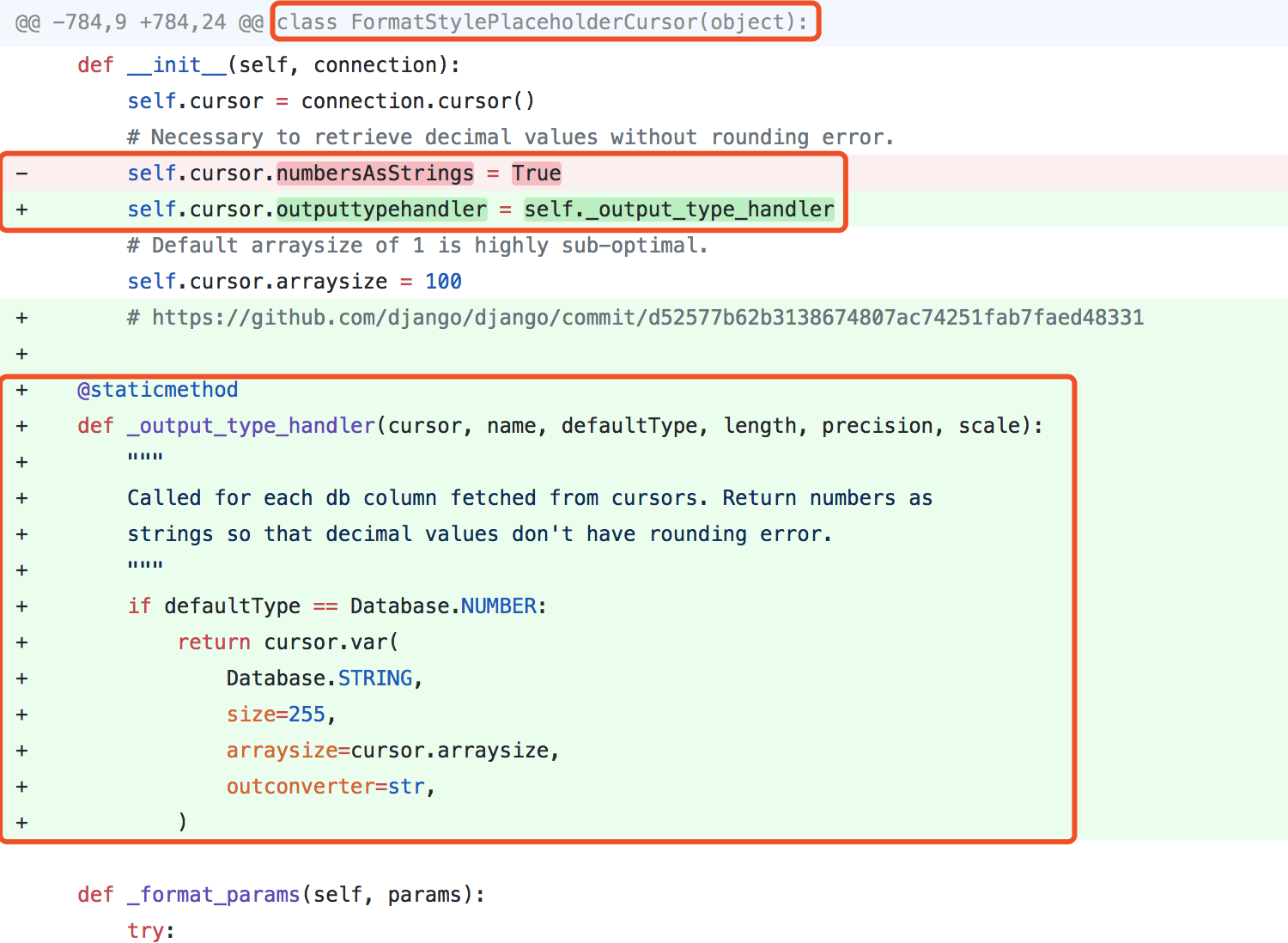
Task: Click the Database.NUMBER reference
Action: [447, 605]
